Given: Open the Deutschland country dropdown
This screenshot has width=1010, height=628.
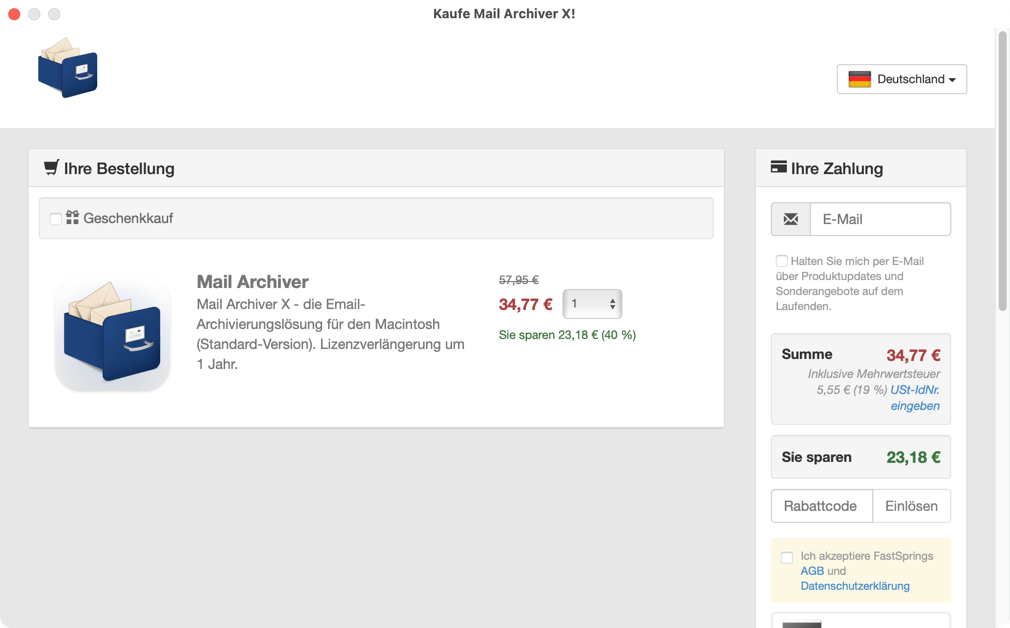Looking at the screenshot, I should coord(902,79).
